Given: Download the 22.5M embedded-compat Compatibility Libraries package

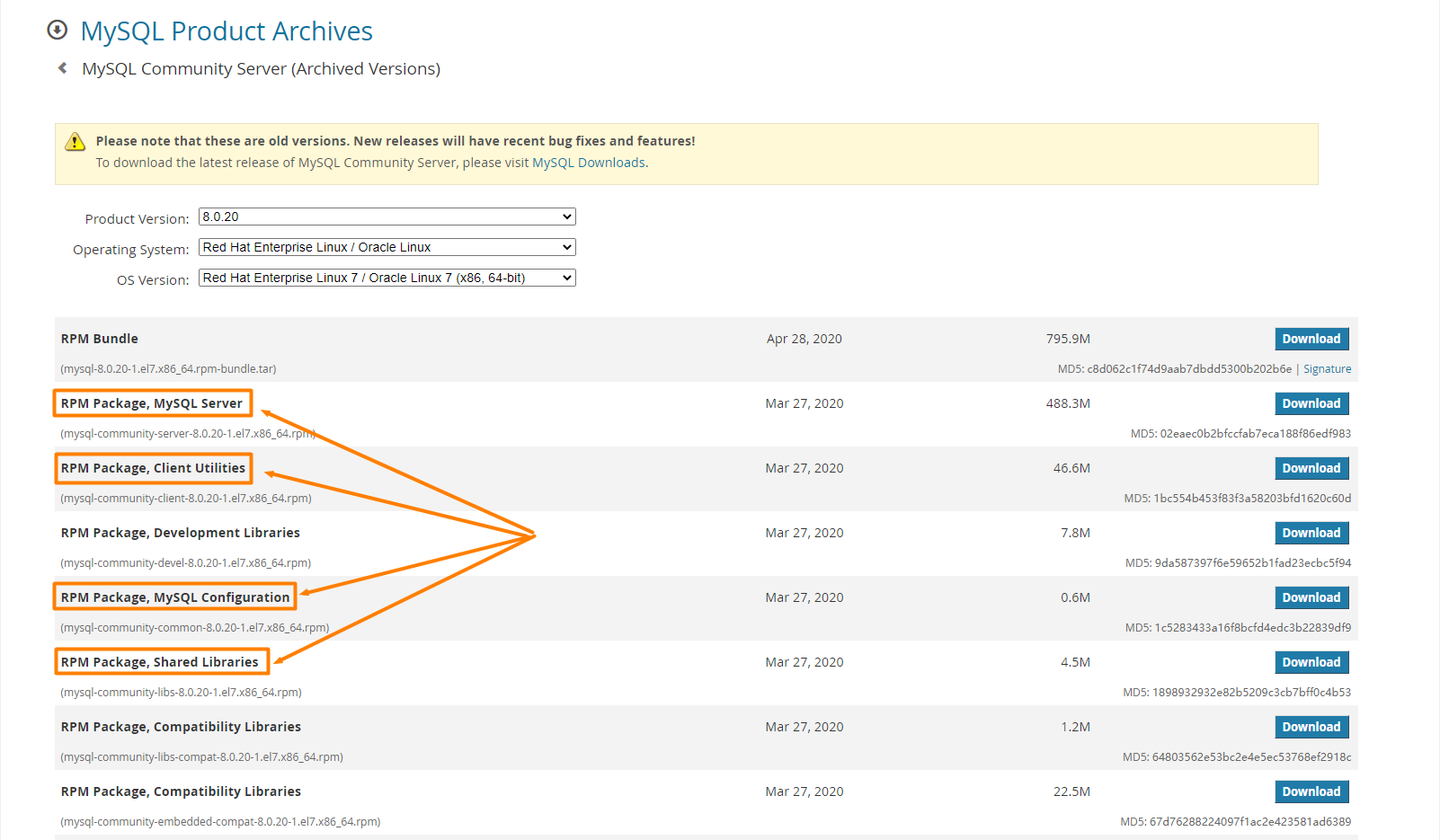Looking at the screenshot, I should [x=1311, y=791].
